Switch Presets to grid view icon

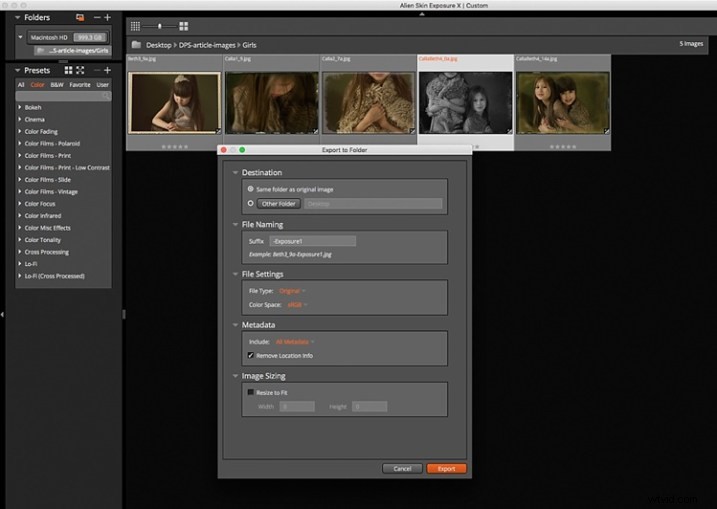pyautogui.click(x=68, y=71)
